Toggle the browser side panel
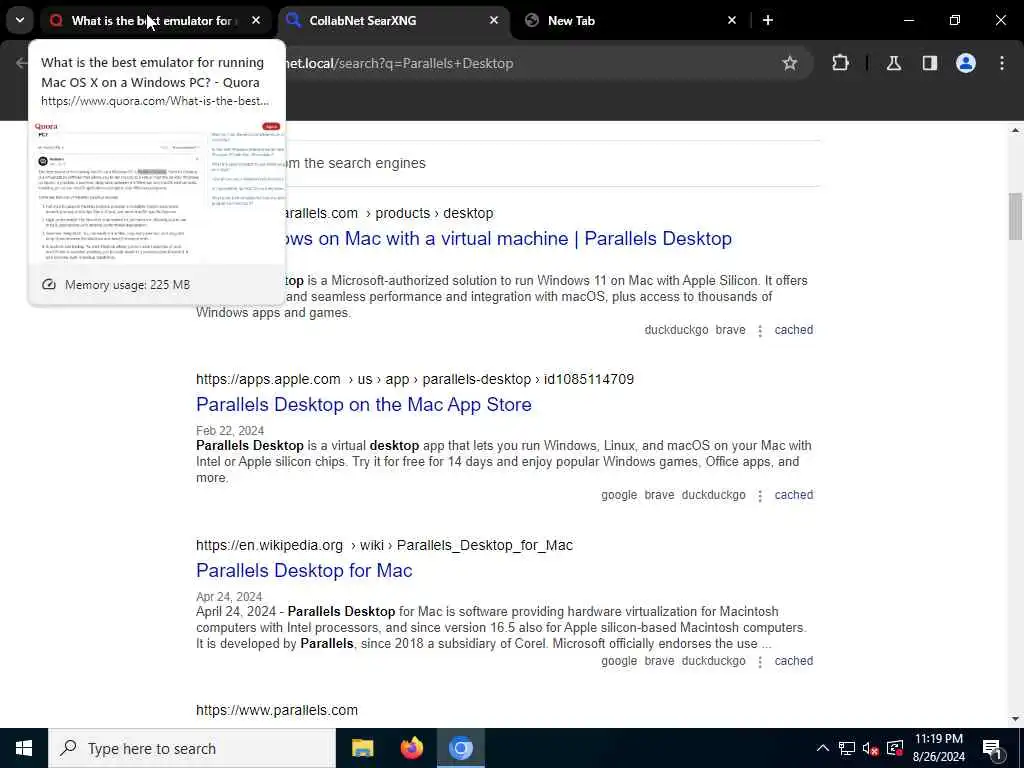1024x768 pixels. coord(930,63)
